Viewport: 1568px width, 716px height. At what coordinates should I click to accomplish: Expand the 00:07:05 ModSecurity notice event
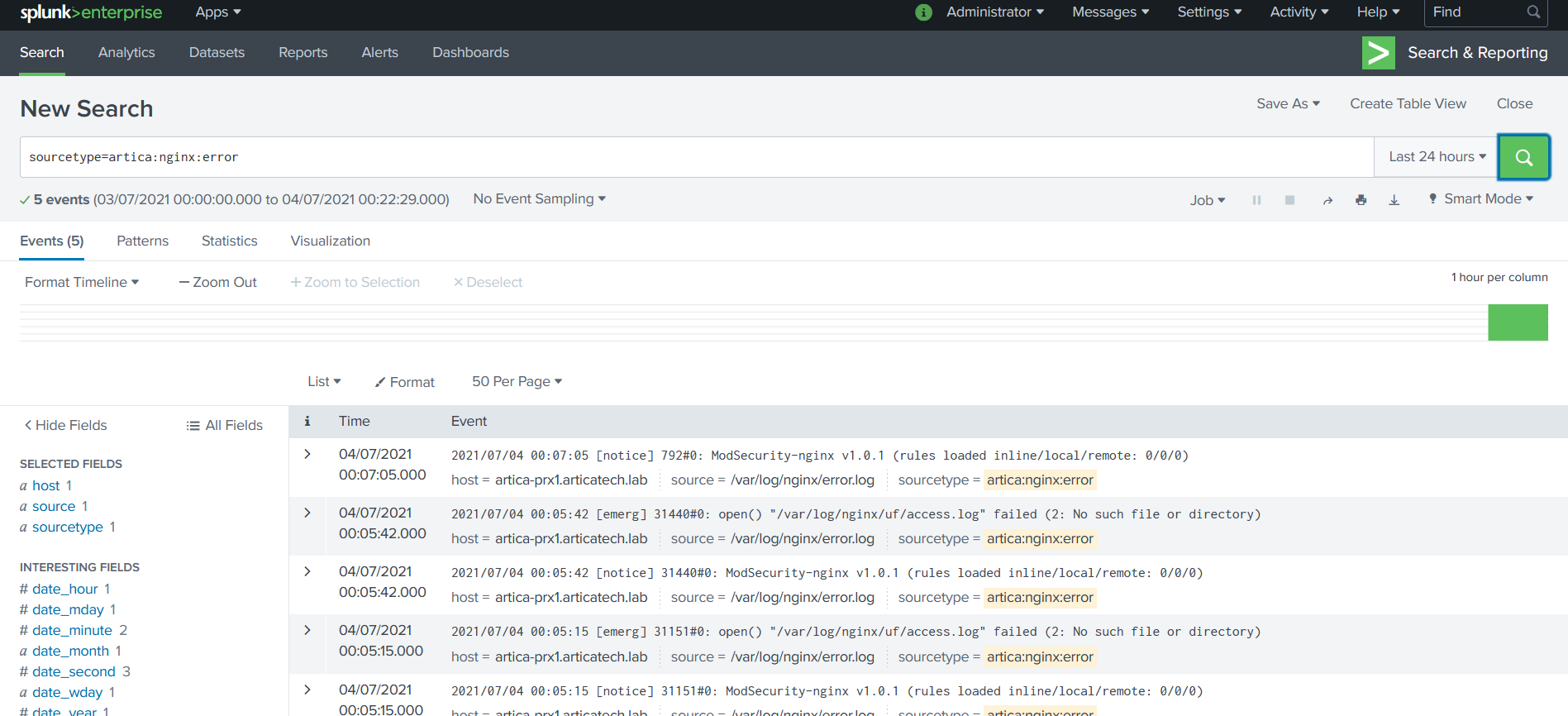pos(307,454)
